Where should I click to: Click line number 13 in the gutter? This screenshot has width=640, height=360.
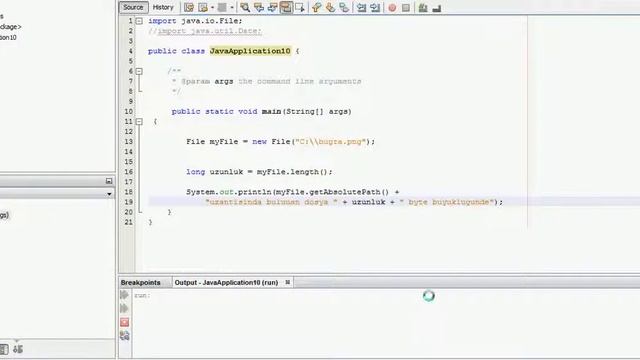129,142
